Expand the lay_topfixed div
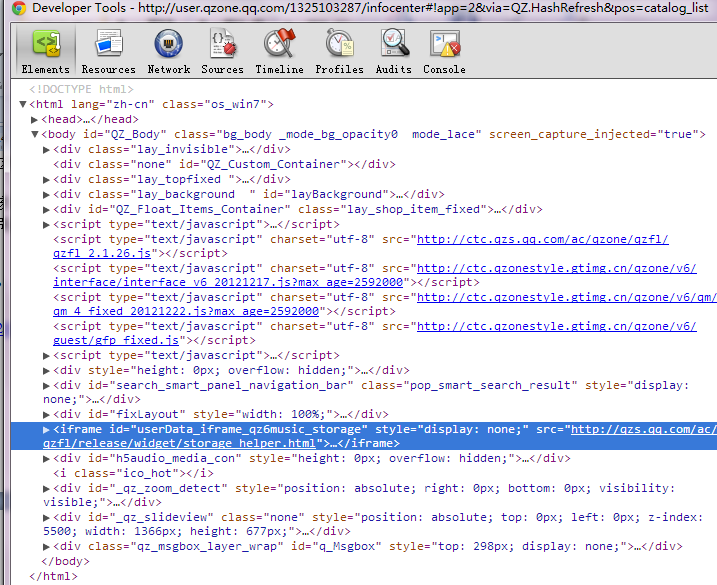This screenshot has width=717, height=585. pyautogui.click(x=46, y=180)
